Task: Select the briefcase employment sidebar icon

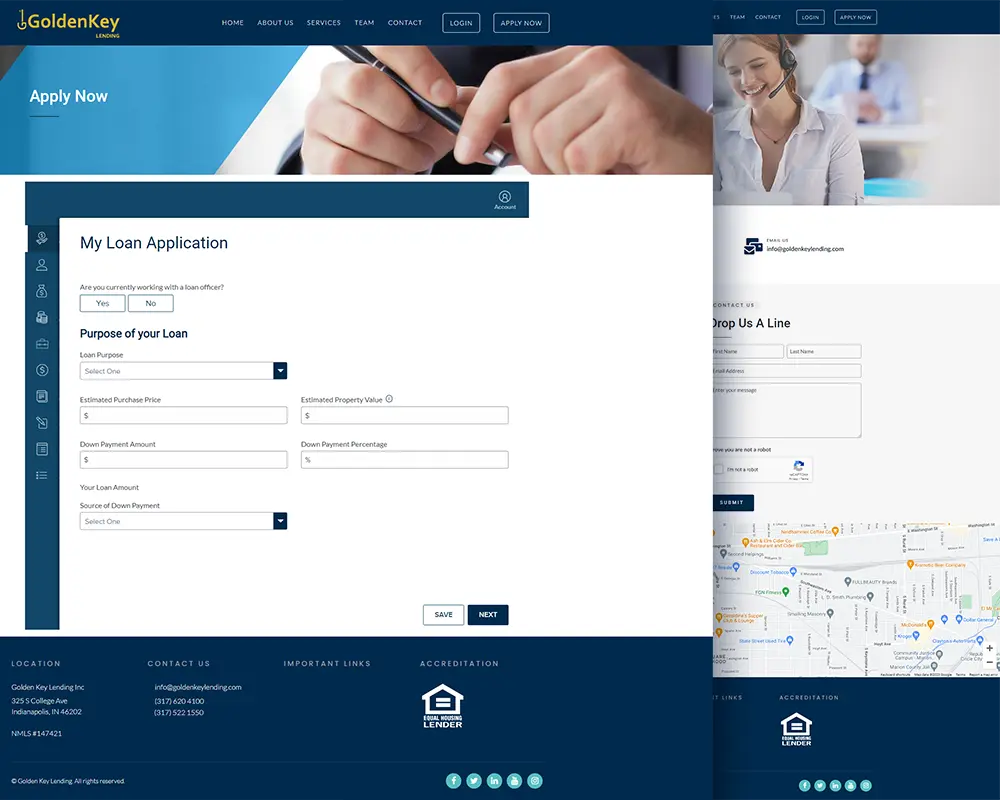Action: (42, 344)
